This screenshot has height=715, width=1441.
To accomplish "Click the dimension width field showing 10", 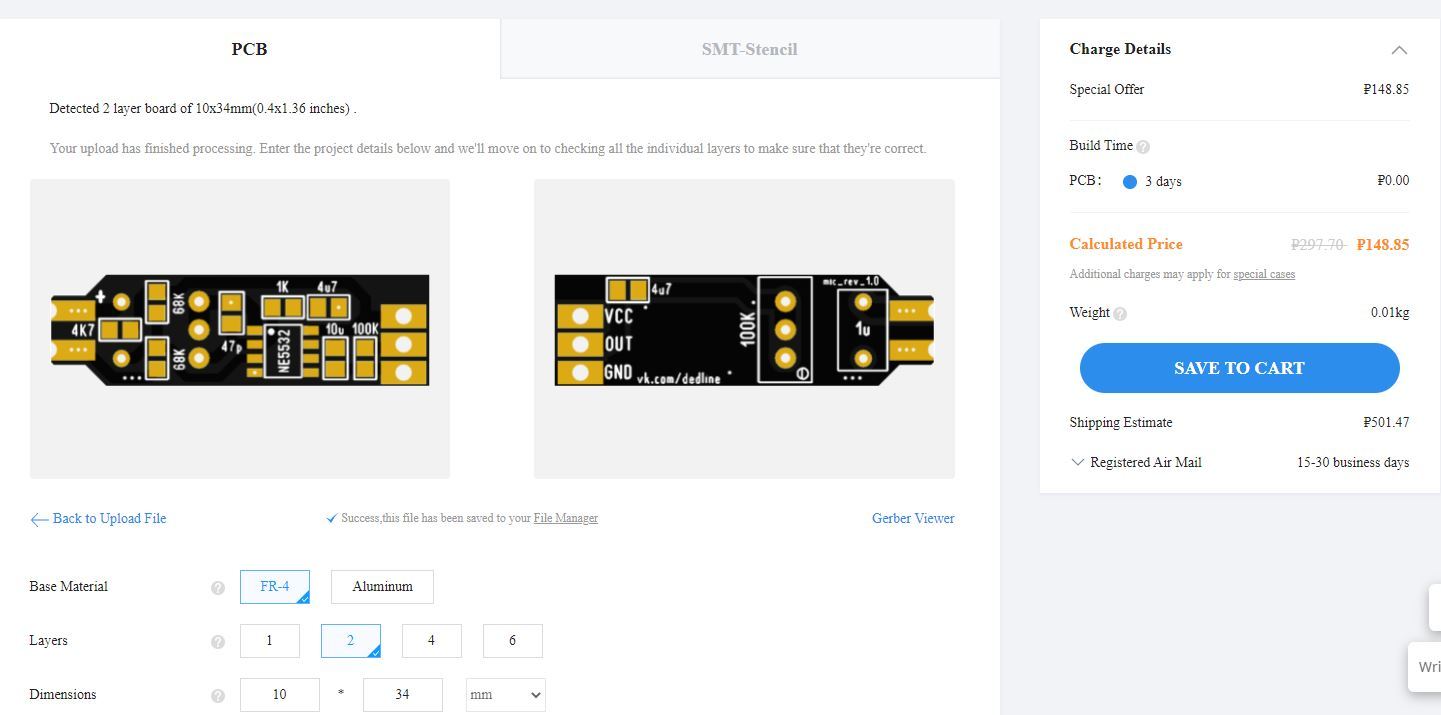I will [280, 695].
